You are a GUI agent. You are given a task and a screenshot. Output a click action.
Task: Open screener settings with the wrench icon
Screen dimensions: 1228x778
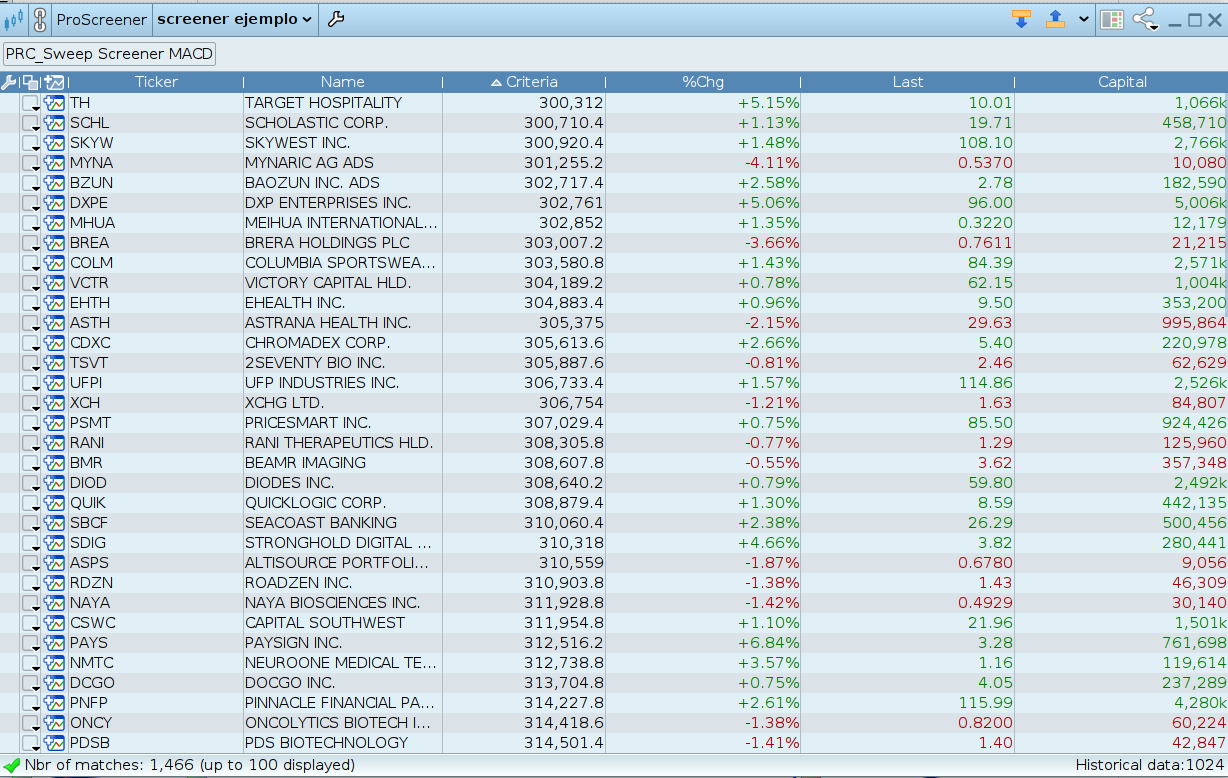[x=336, y=19]
